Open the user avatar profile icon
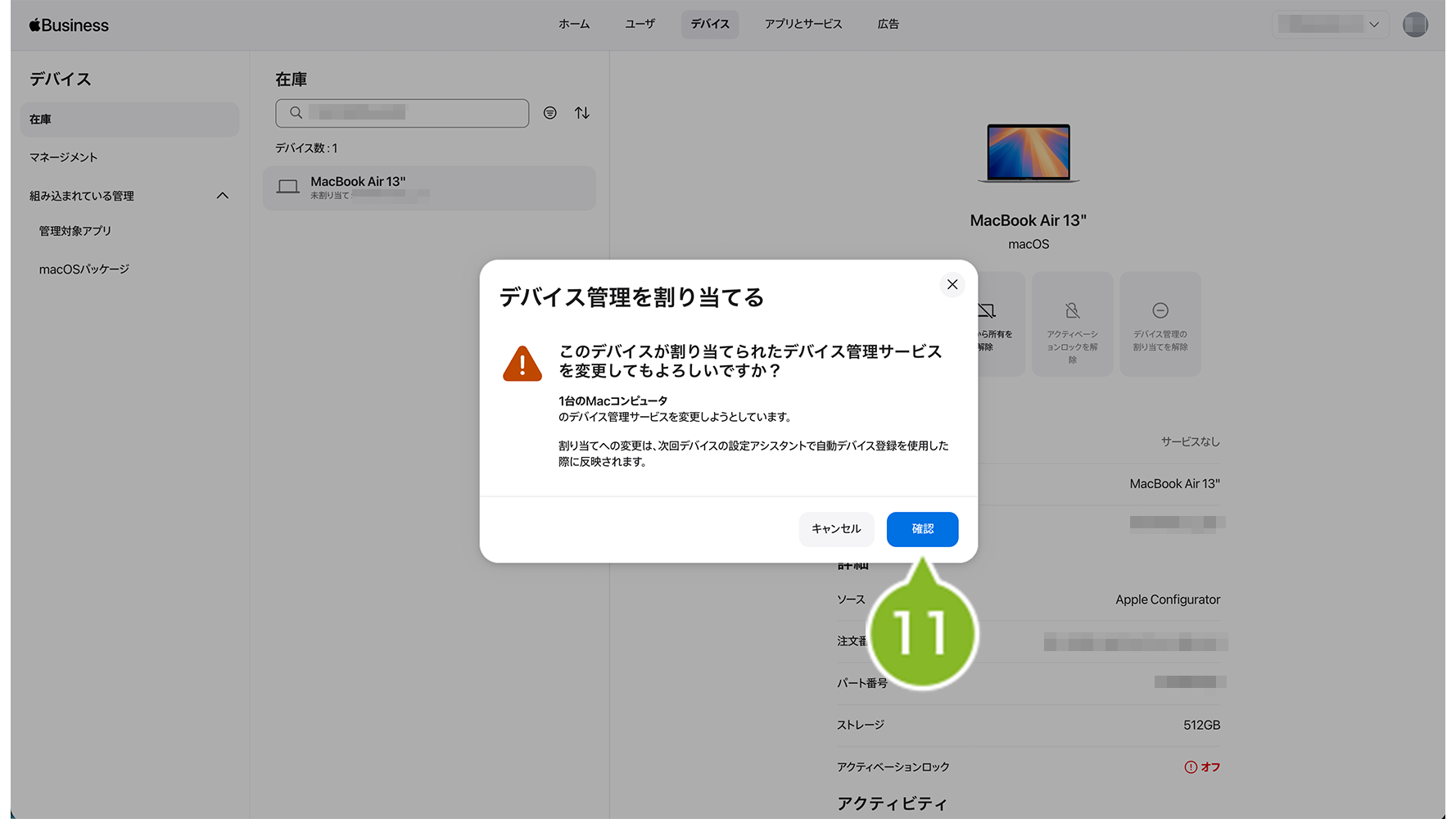Image resolution: width=1456 pixels, height=819 pixels. click(1414, 25)
